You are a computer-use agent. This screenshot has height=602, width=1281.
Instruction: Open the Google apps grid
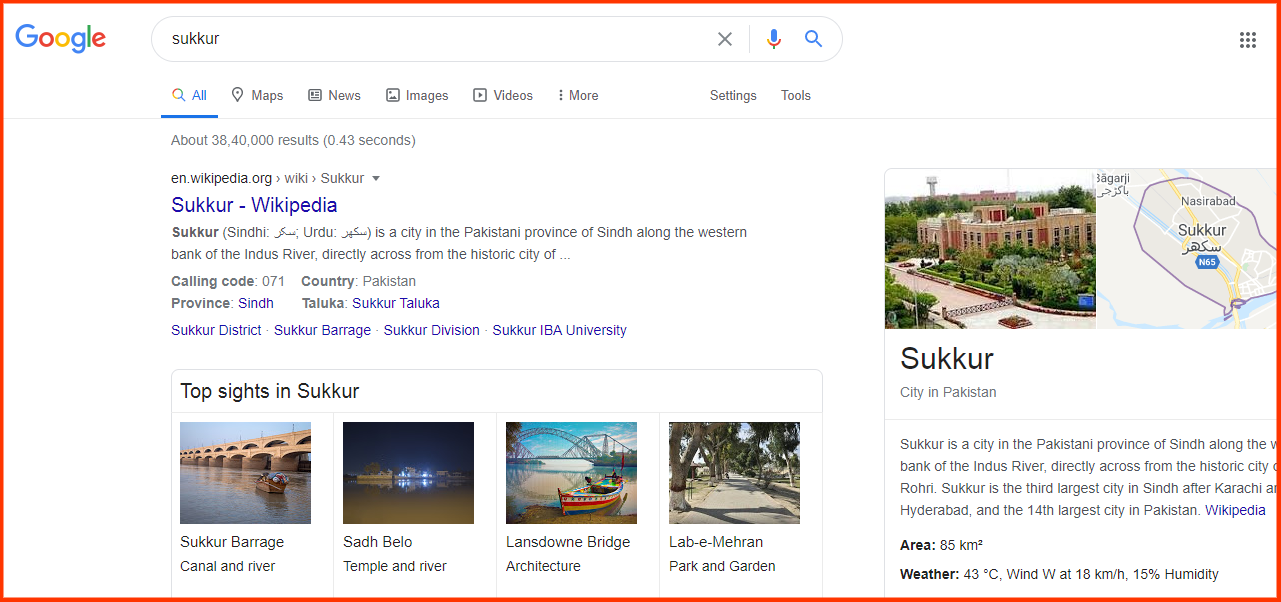point(1248,40)
